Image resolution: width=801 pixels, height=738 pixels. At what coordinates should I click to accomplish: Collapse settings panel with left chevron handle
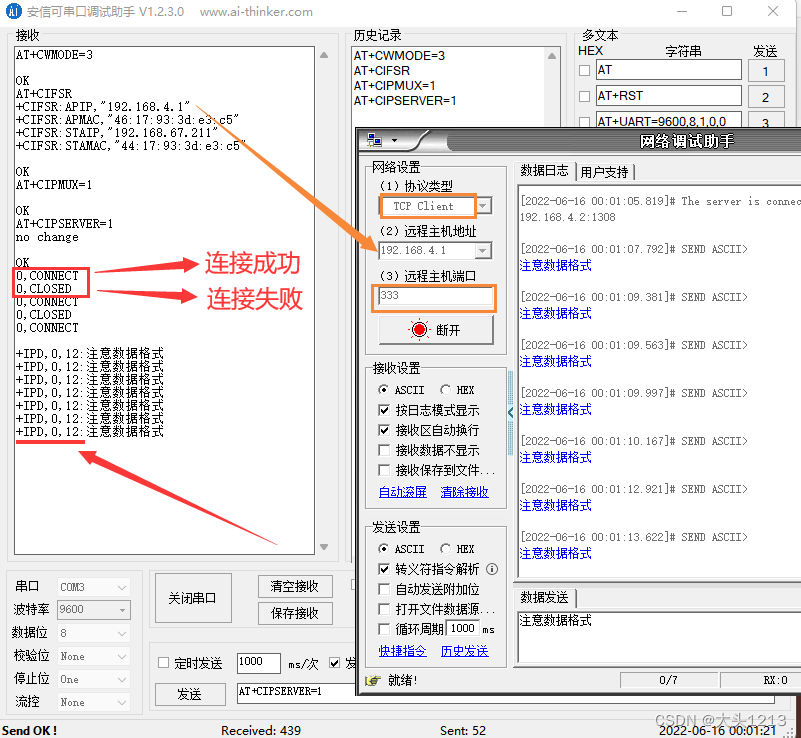510,413
